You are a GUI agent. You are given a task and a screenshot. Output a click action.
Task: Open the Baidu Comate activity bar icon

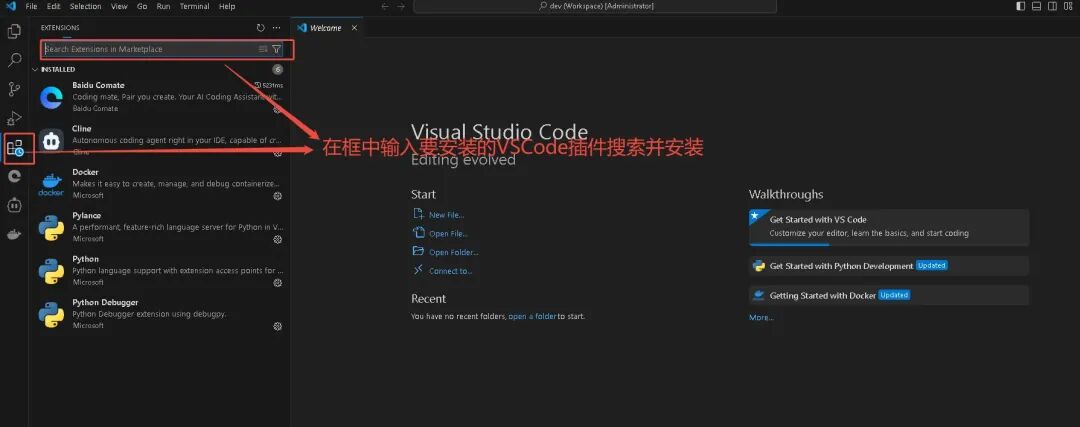click(14, 176)
